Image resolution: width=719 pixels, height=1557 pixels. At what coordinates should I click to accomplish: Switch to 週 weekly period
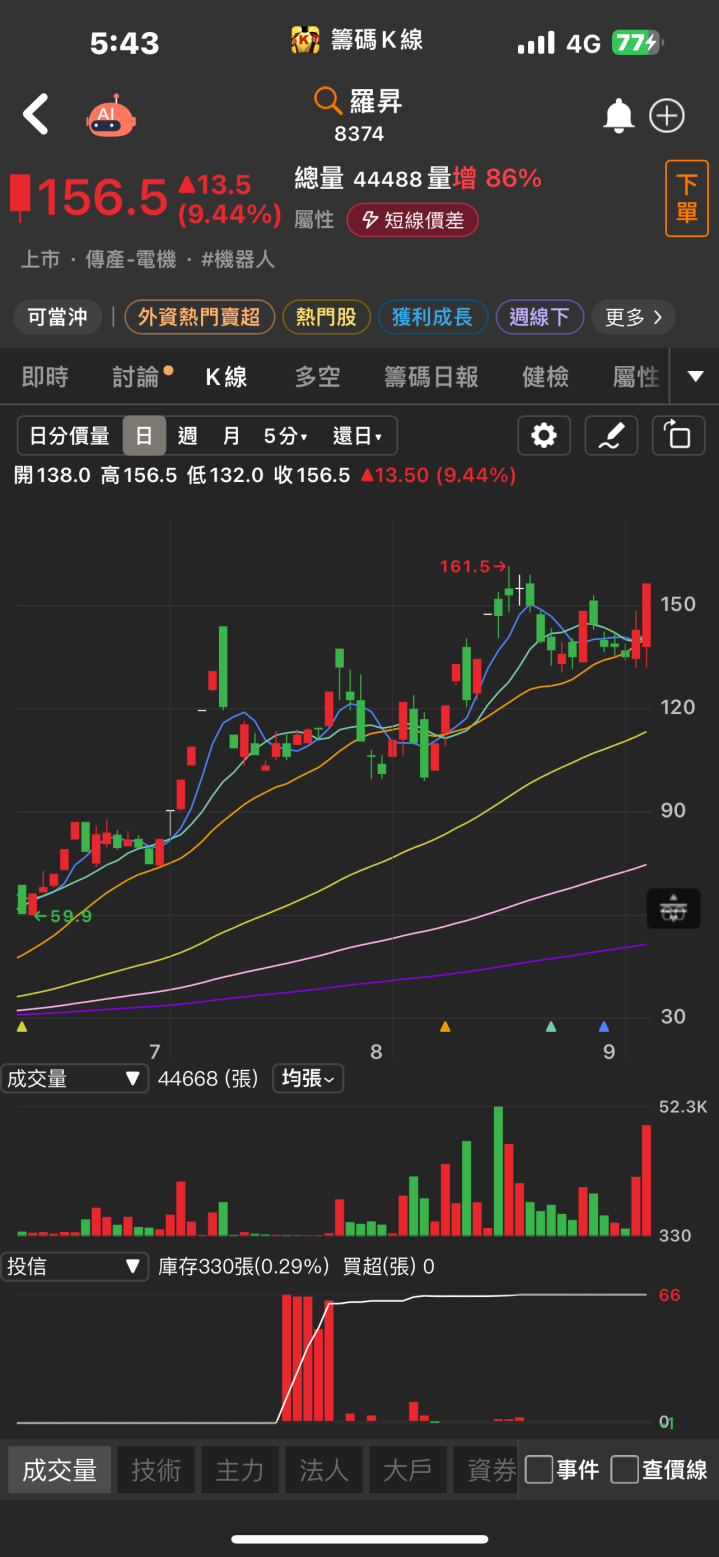point(187,436)
